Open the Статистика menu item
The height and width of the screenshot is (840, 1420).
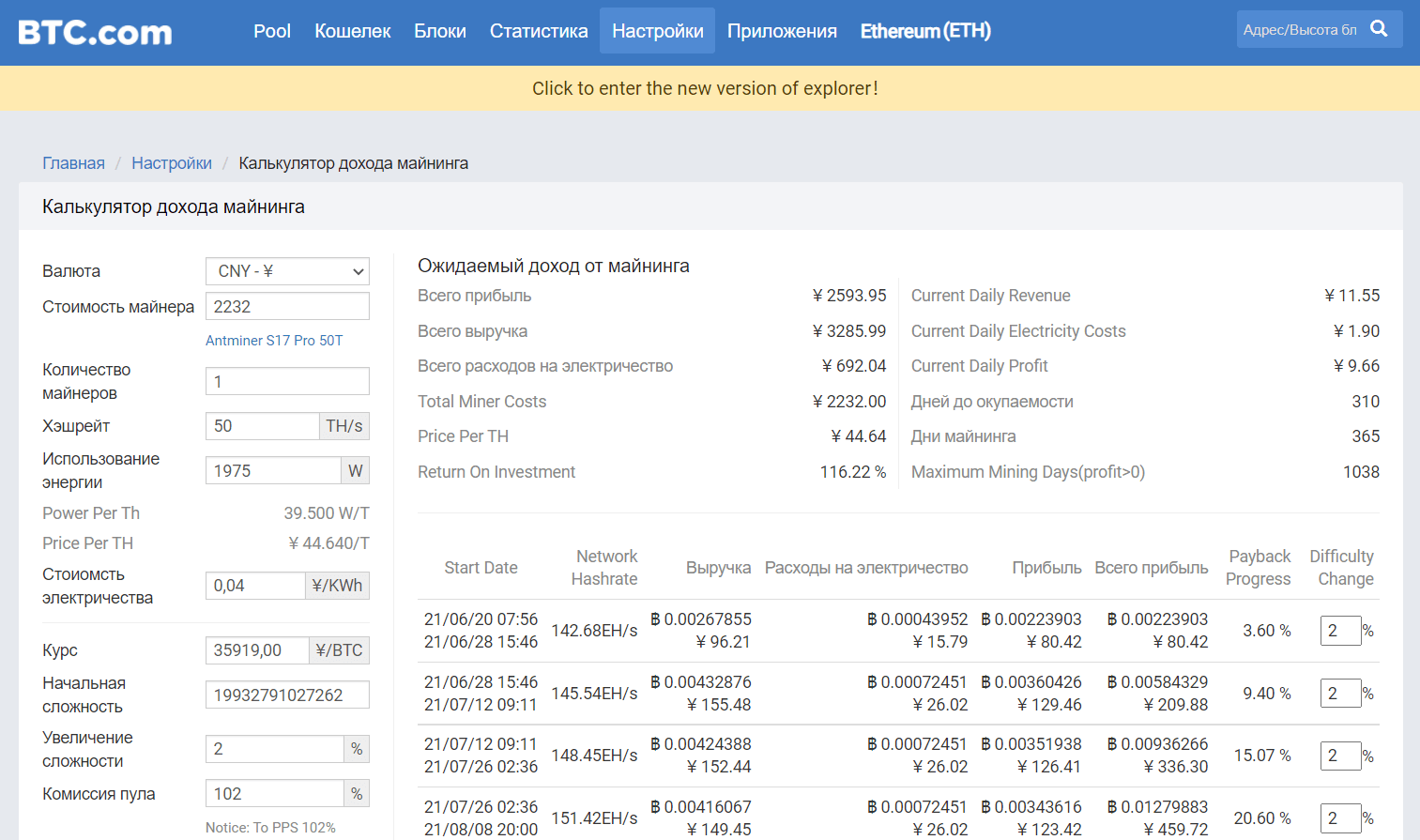539,31
